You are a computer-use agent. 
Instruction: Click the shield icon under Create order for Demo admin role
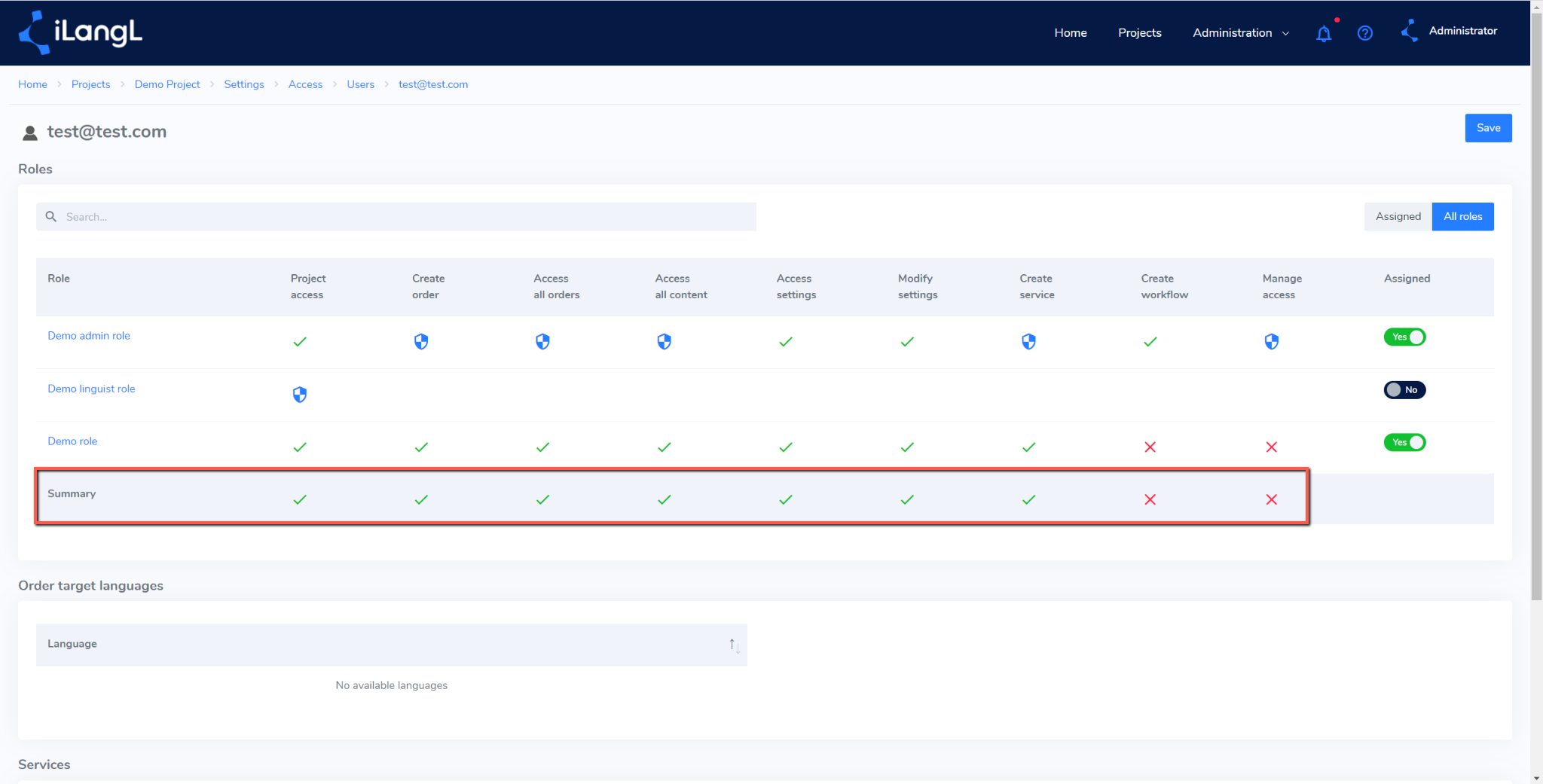click(x=421, y=342)
